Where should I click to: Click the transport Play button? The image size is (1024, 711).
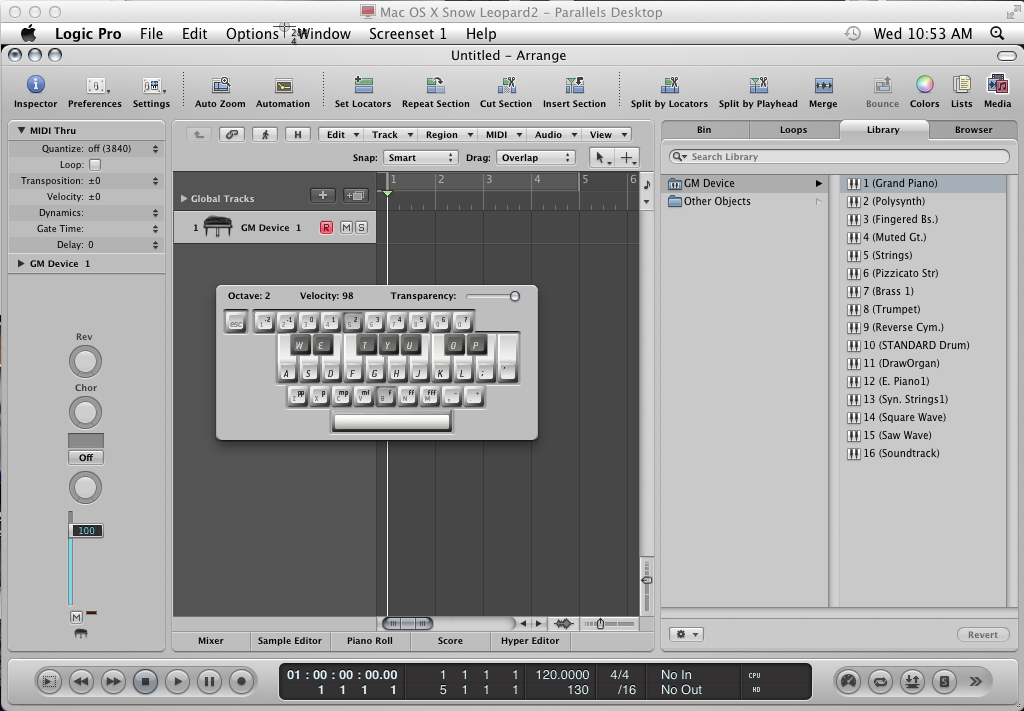click(x=177, y=682)
